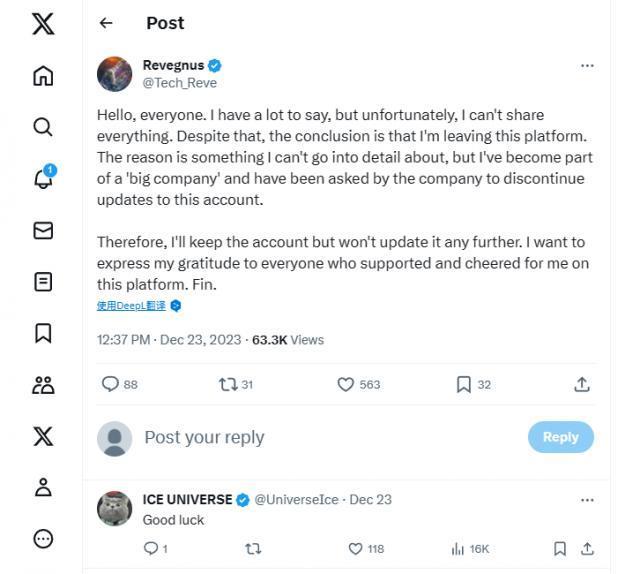Open the X logo home
Image resolution: width=640 pixels, height=574 pixels.
click(43, 24)
